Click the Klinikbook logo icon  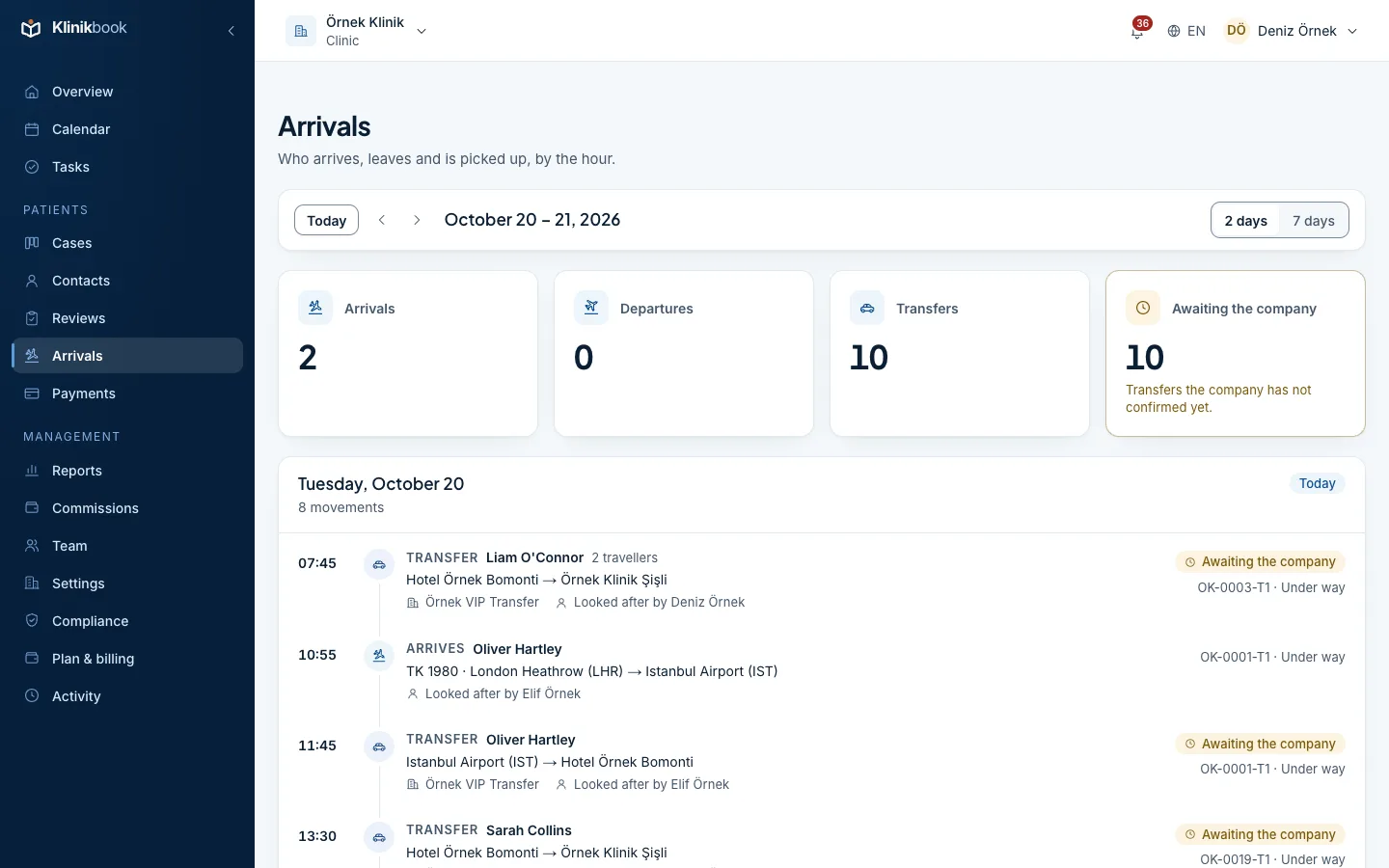31,28
